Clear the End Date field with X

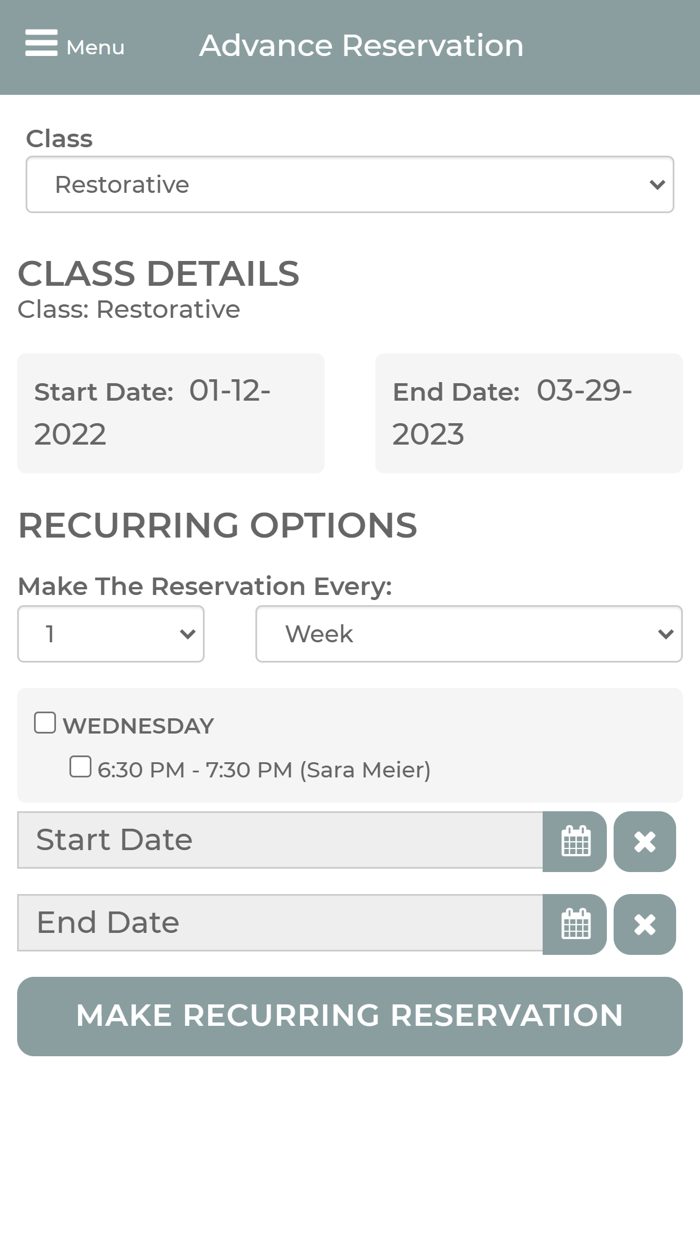645,924
